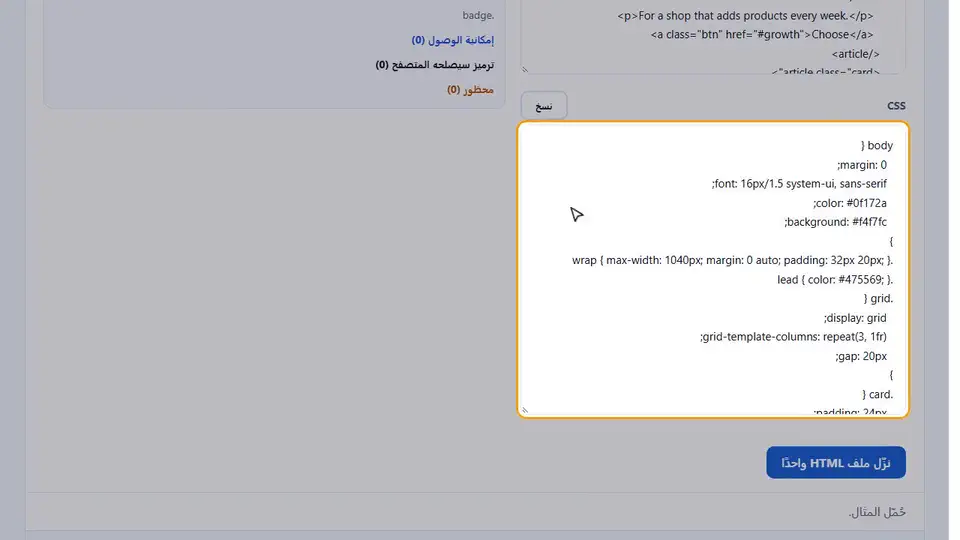Click the 'badge.' text in the panel
This screenshot has height=540, width=960.
[478, 15]
